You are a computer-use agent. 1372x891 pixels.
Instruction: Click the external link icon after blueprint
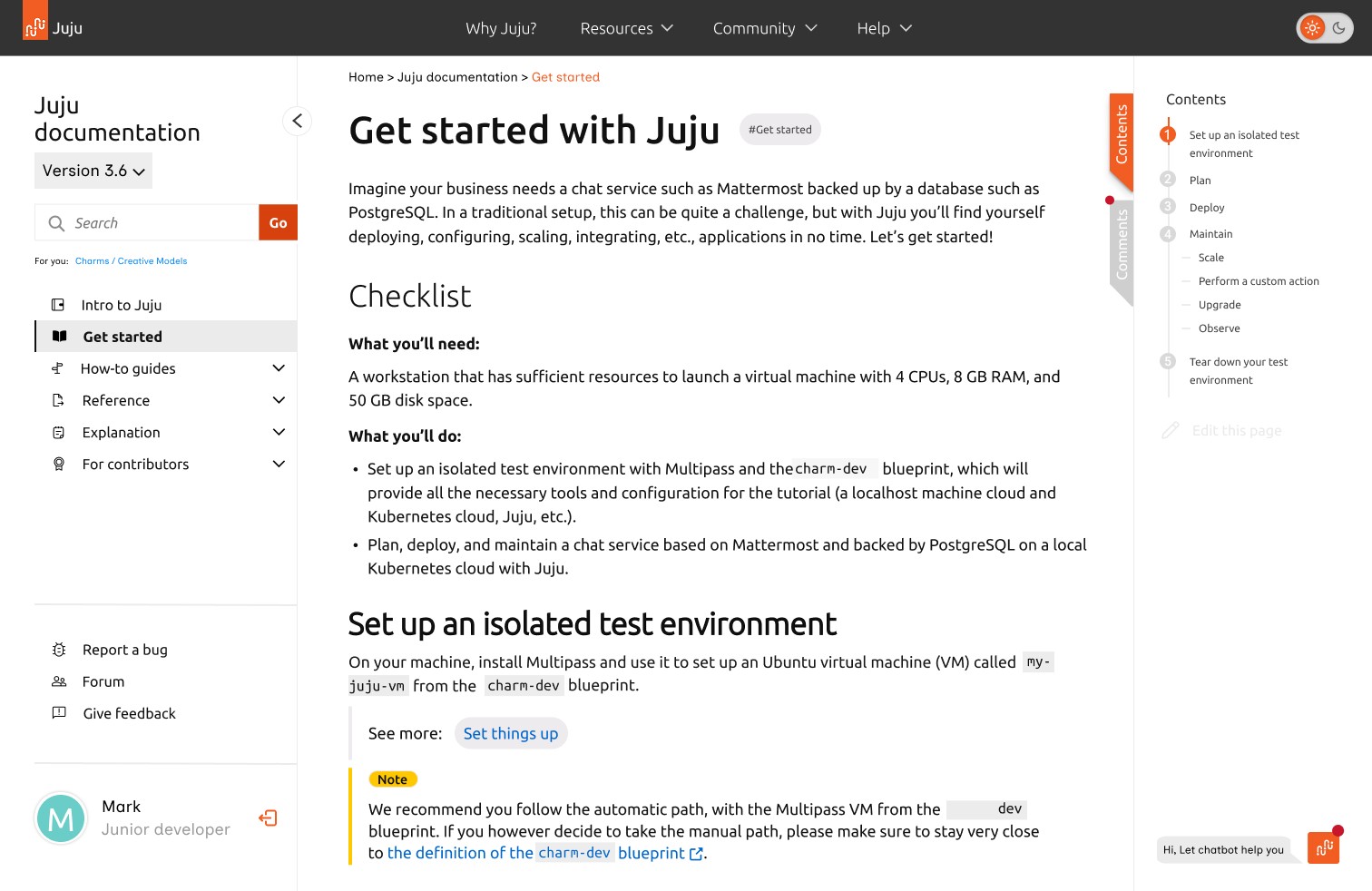(696, 854)
